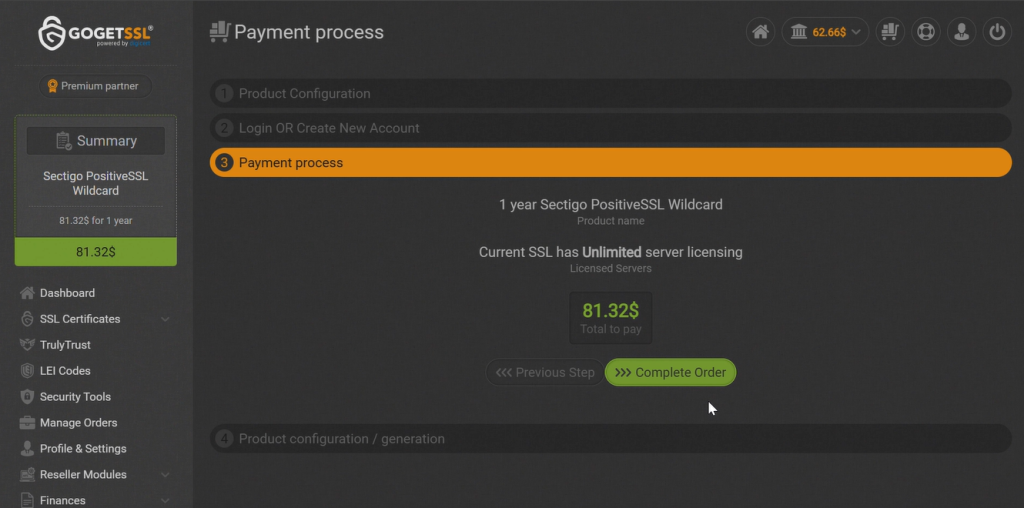
Task: Click the Dashboard house icon in the sidebar
Action: (x=27, y=293)
